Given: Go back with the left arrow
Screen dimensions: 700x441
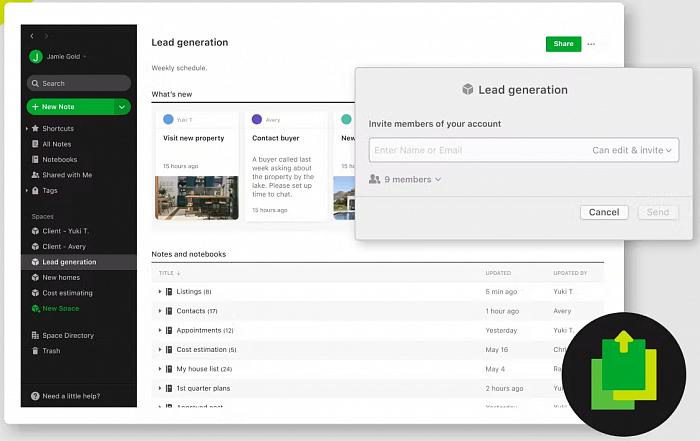Looking at the screenshot, I should pyautogui.click(x=32, y=36).
